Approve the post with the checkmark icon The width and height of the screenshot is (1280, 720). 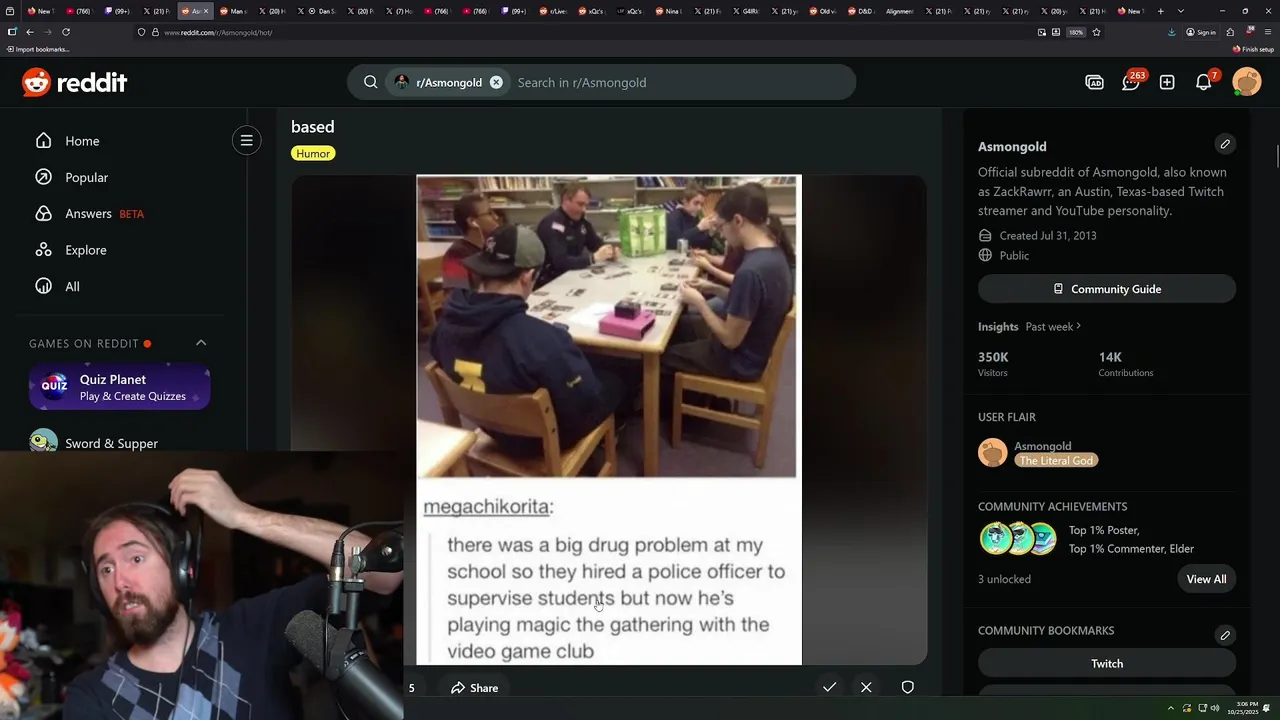click(829, 687)
